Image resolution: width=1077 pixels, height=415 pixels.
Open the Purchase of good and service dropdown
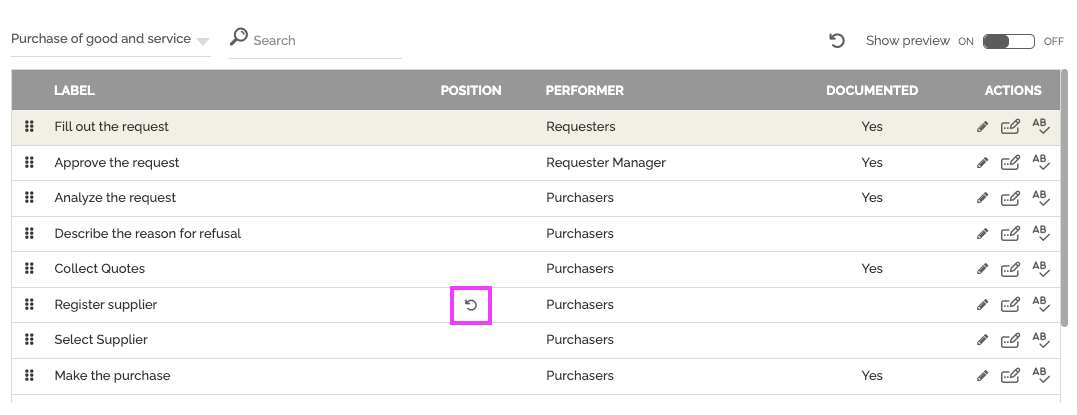click(111, 39)
